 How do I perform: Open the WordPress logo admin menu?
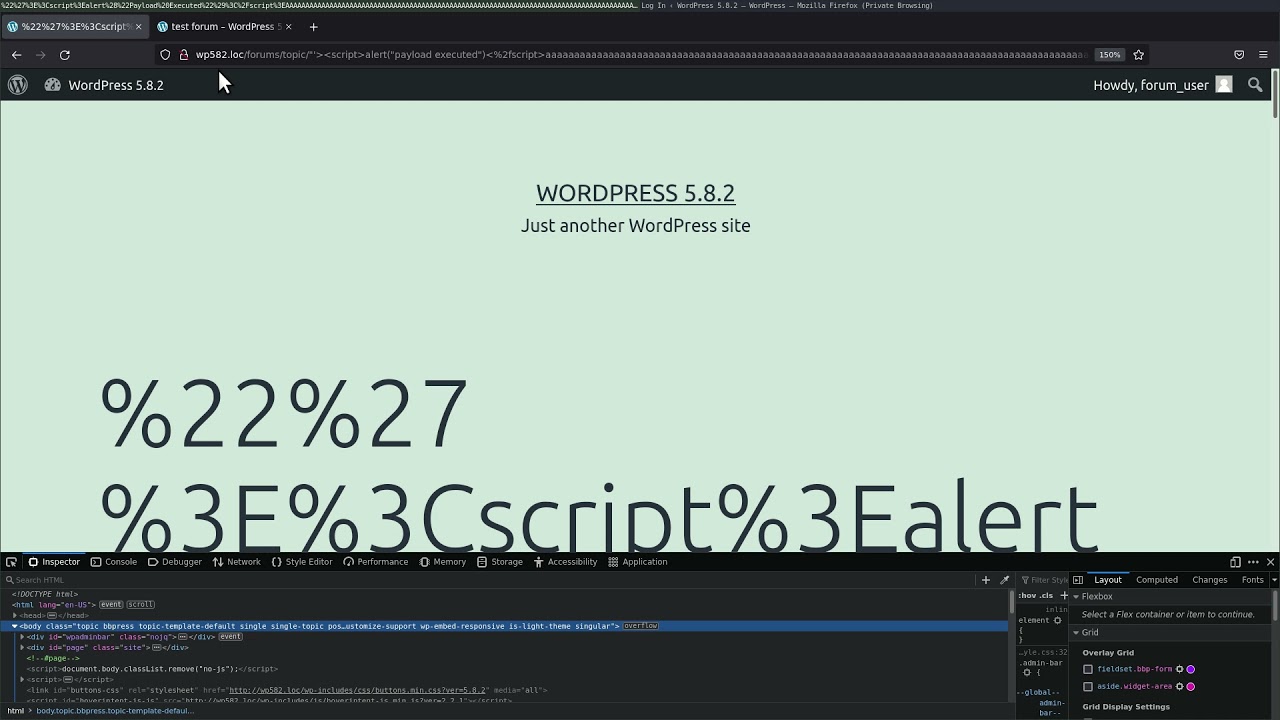18,85
